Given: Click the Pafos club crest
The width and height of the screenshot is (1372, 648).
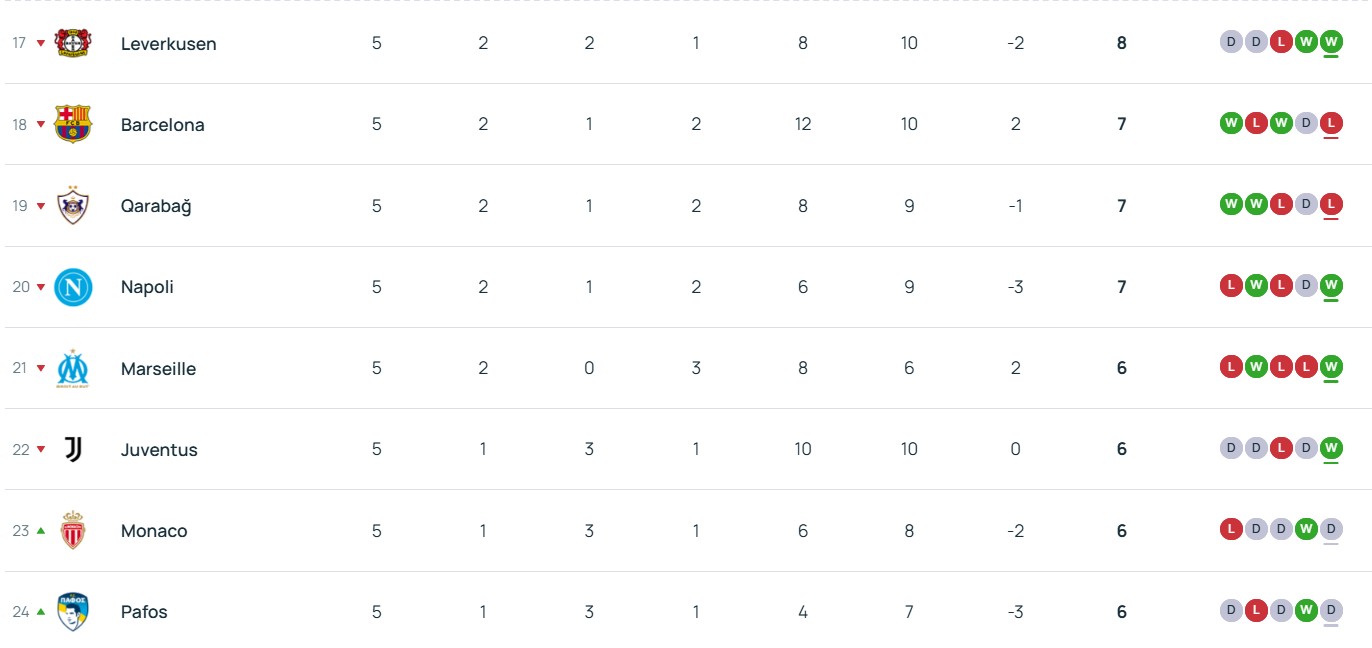Looking at the screenshot, I should pos(73,612).
